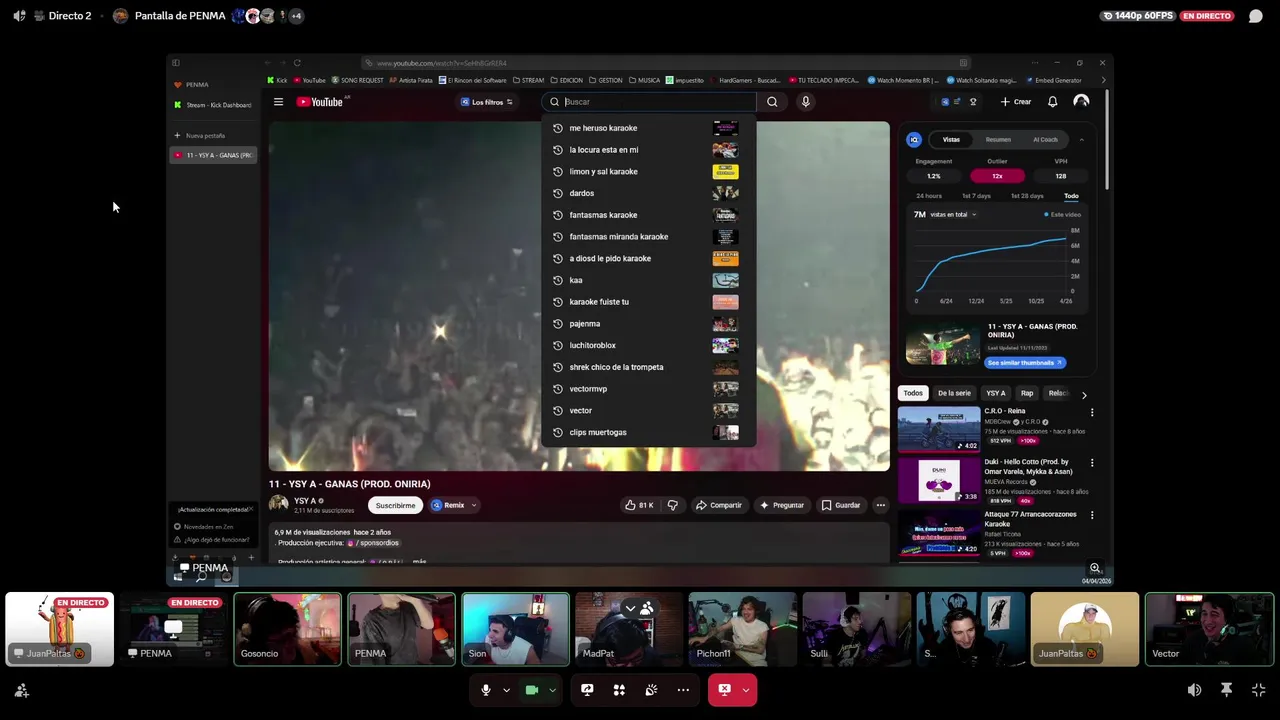This screenshot has height=720, width=1280.
Task: Select Sion's video tile
Action: [x=515, y=629]
